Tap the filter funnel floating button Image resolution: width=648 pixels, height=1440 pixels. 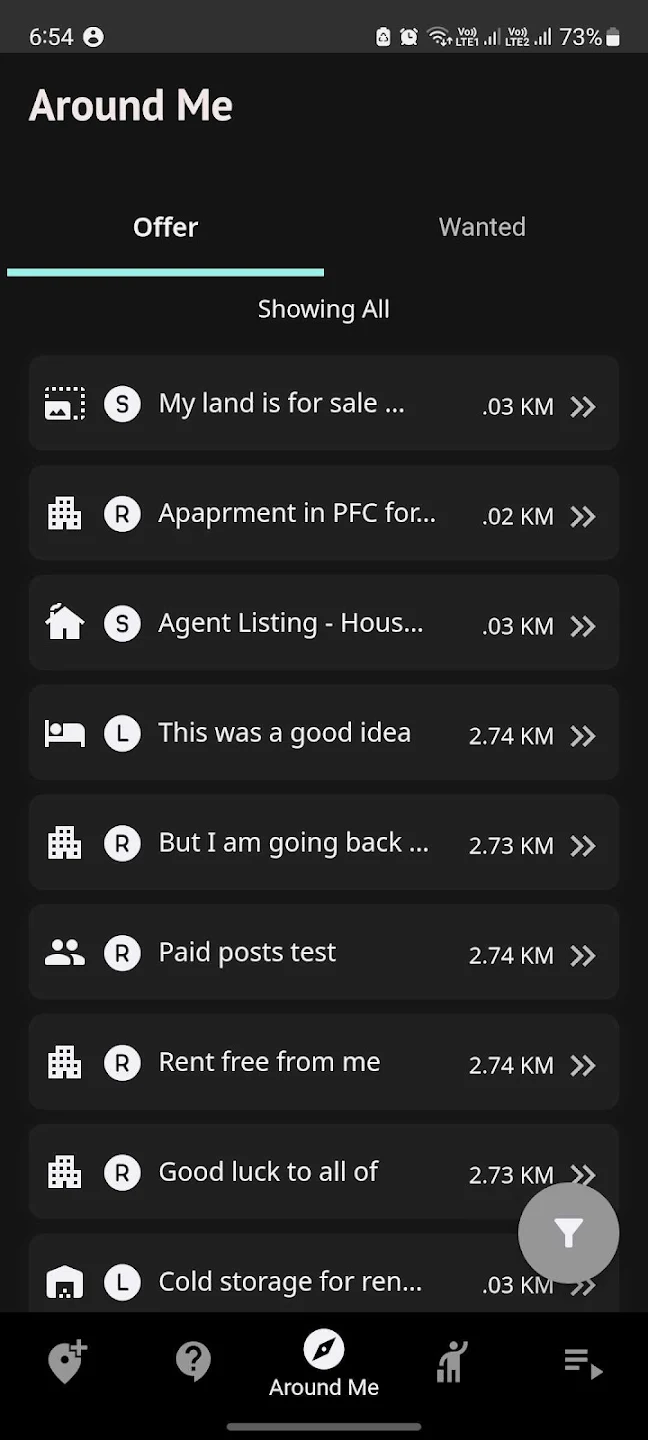(568, 1233)
